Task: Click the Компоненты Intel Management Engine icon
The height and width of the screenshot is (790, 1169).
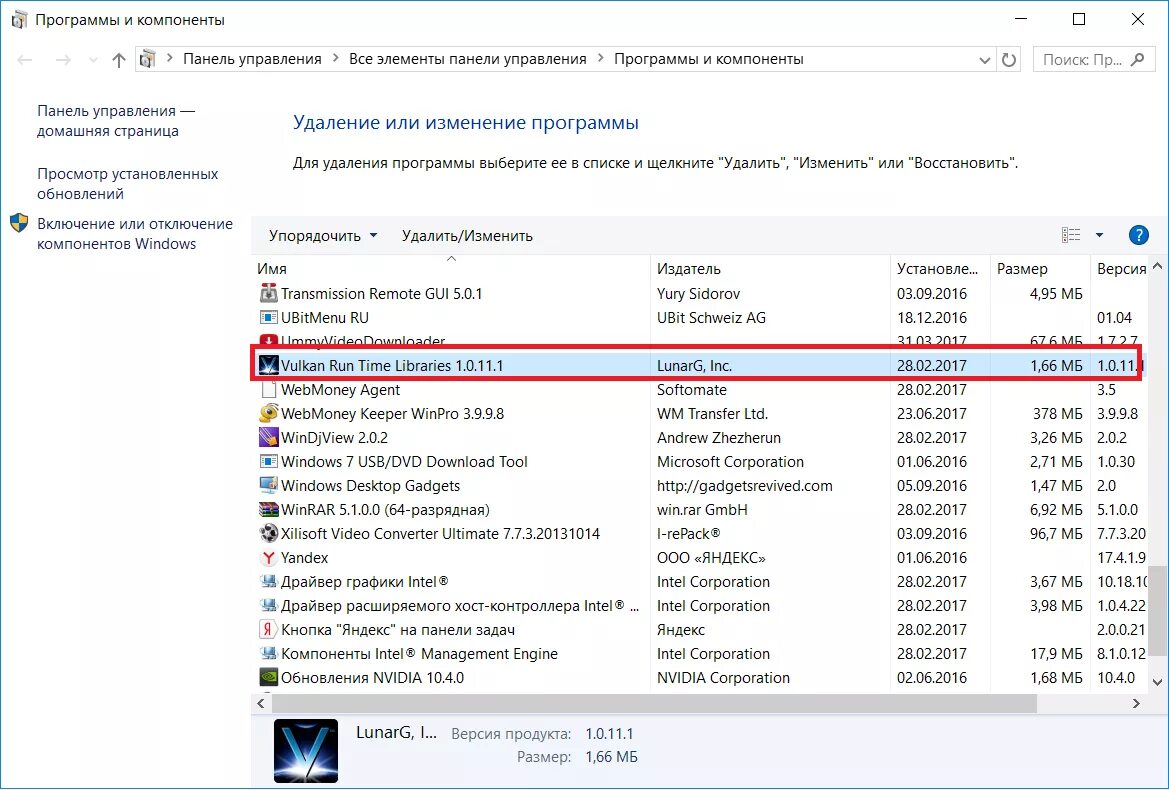Action: [x=268, y=654]
